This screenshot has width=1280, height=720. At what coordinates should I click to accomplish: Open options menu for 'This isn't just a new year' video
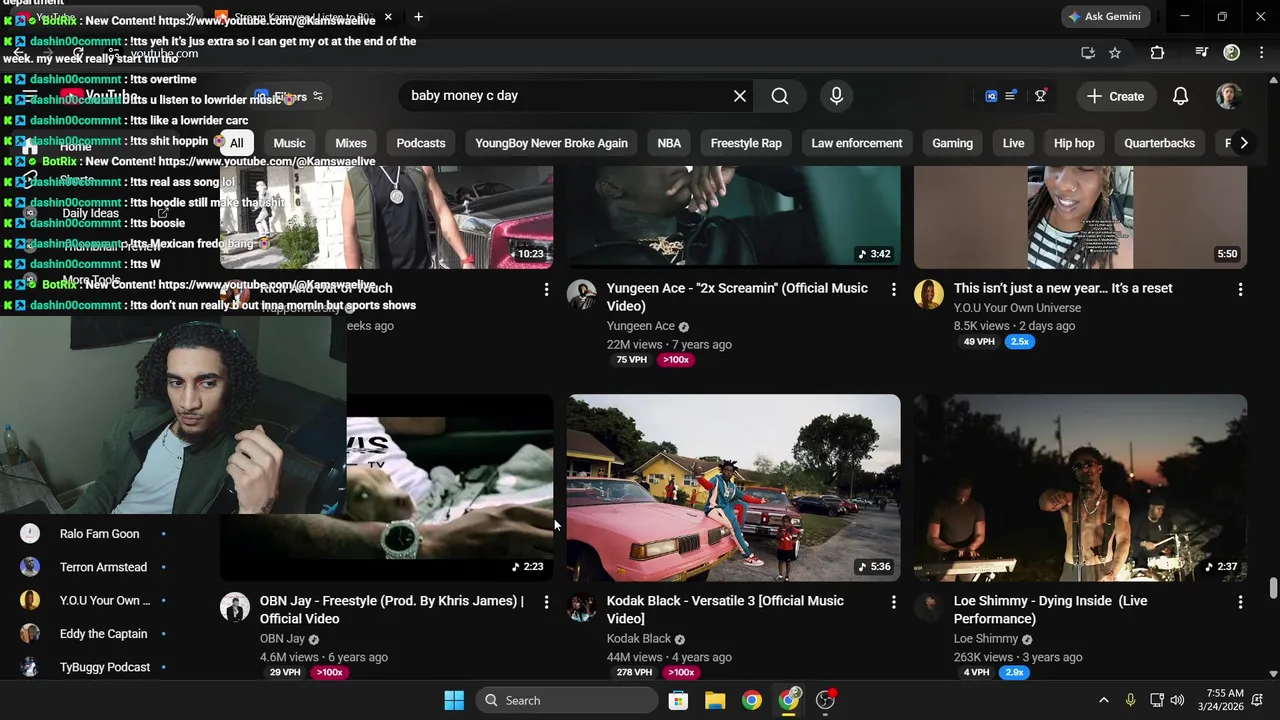tap(1240, 289)
